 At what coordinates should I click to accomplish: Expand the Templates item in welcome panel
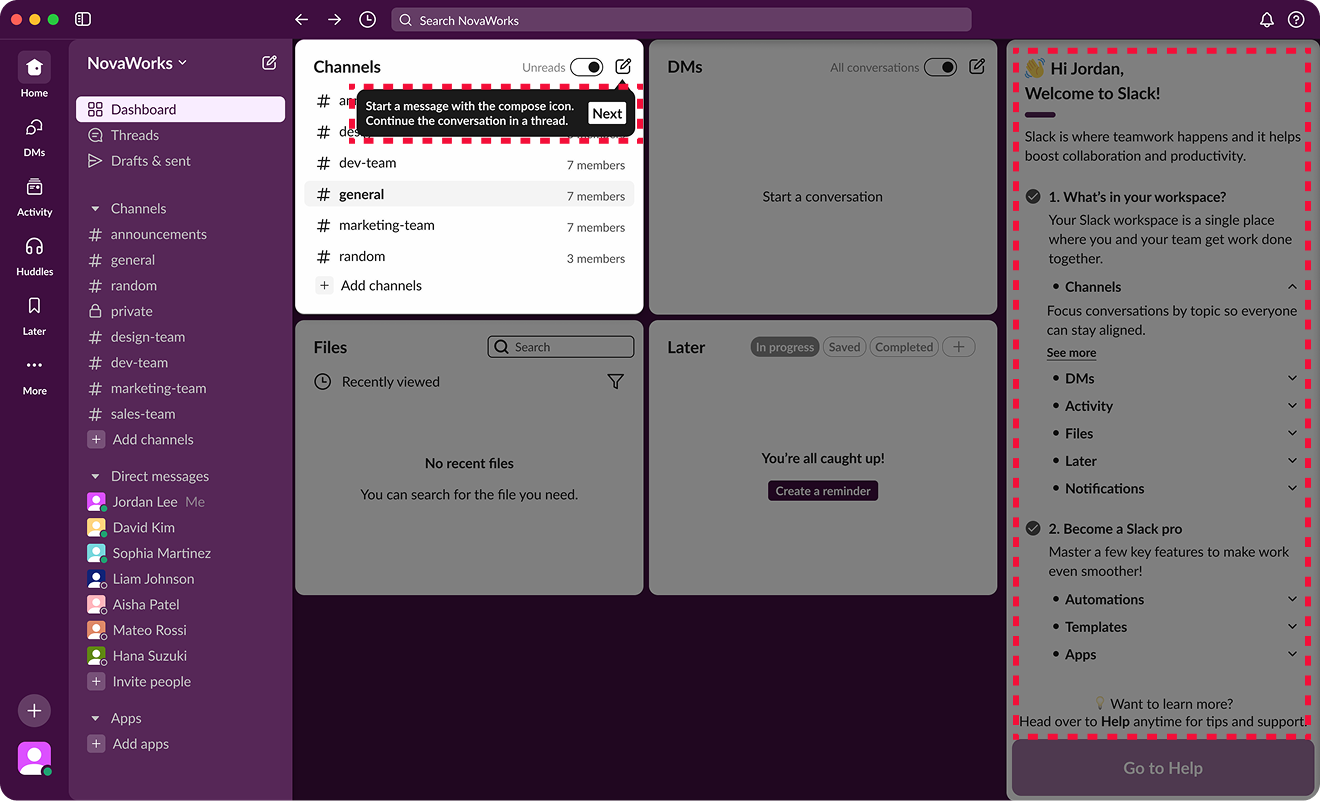[x=1292, y=627]
